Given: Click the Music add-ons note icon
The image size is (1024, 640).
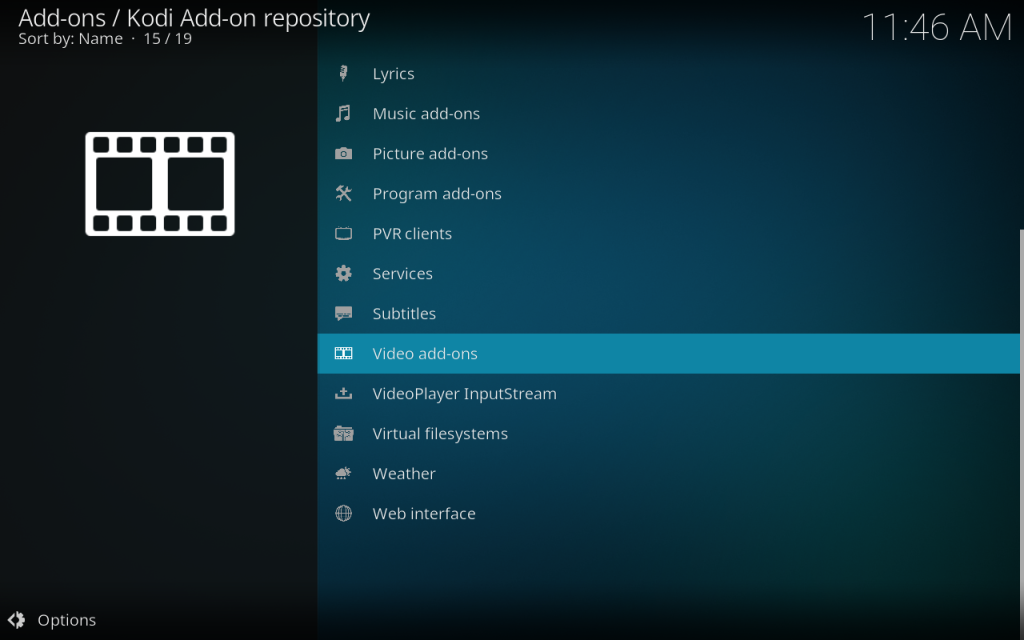Looking at the screenshot, I should [343, 114].
